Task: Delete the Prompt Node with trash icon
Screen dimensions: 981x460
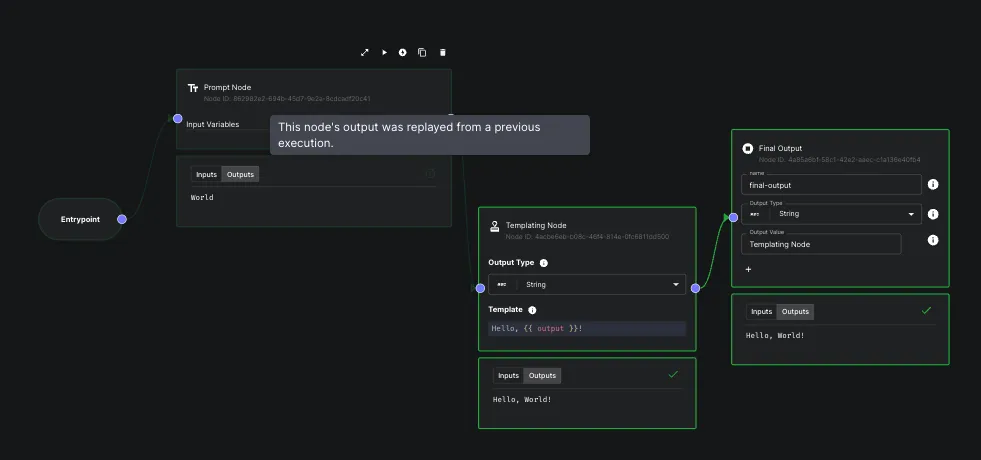Action: pos(443,53)
